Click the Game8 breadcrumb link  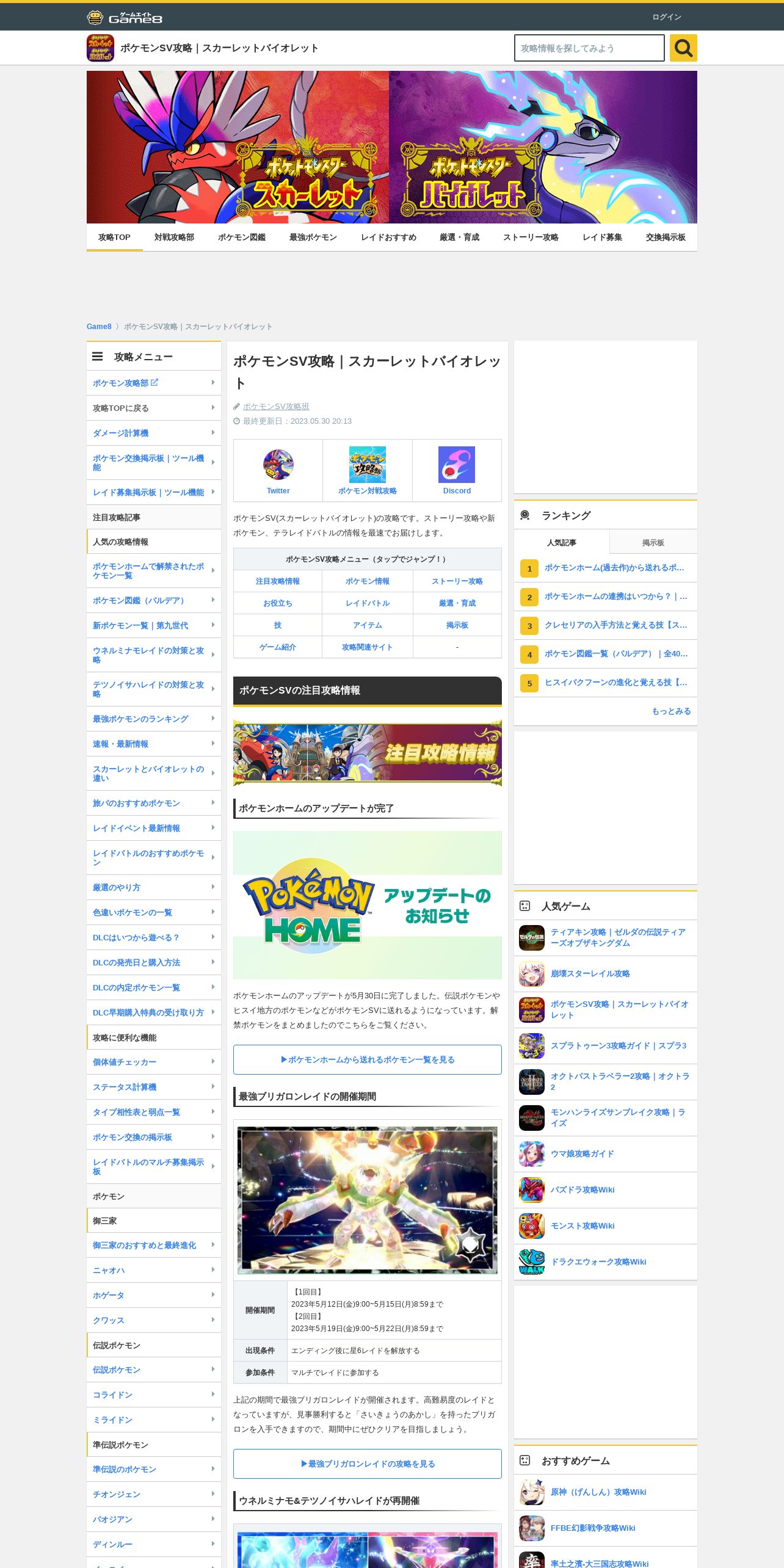tap(99, 327)
